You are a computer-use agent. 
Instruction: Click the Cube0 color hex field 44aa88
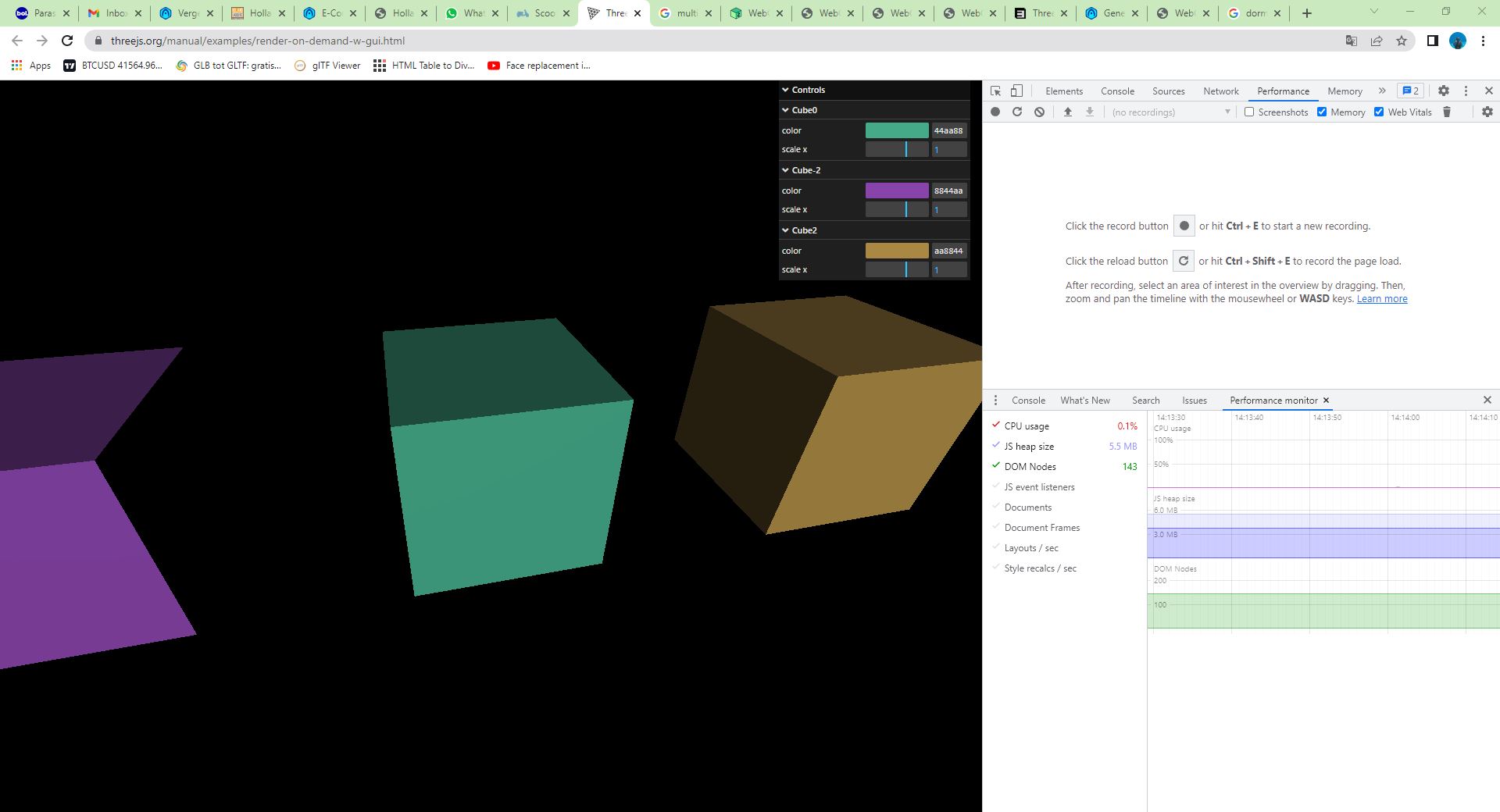pos(949,130)
